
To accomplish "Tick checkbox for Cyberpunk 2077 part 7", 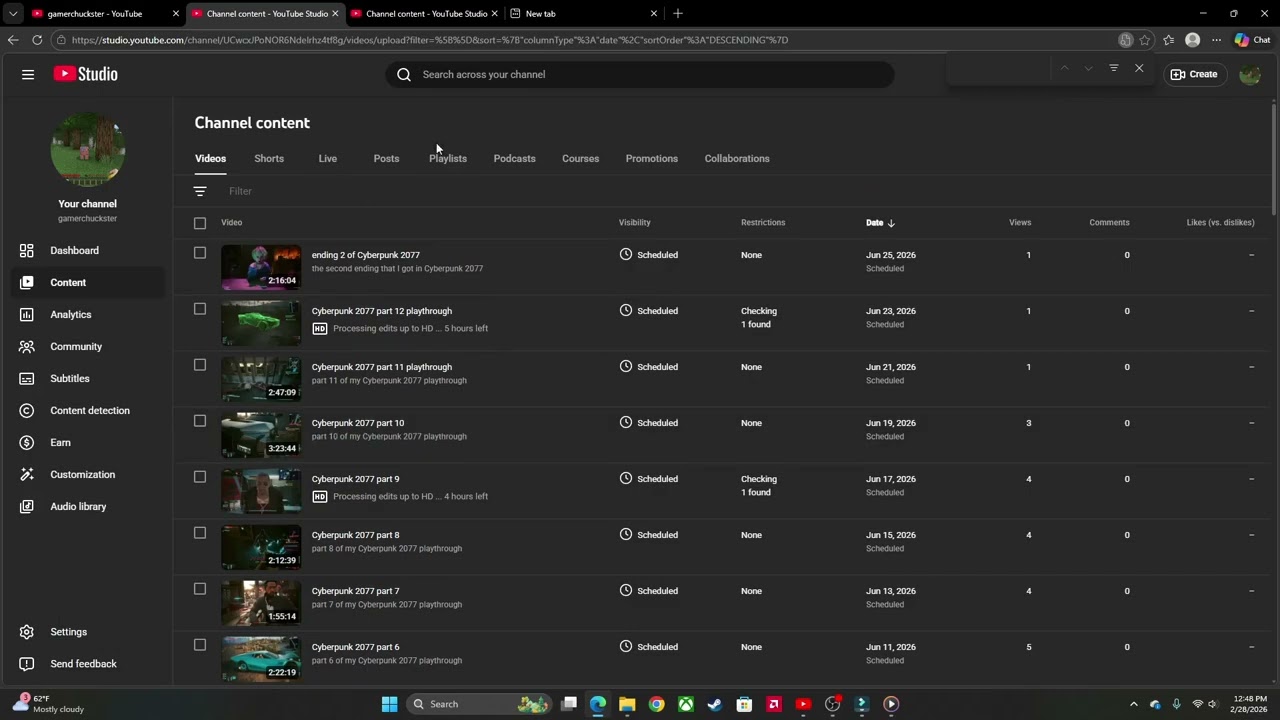I will [200, 589].
